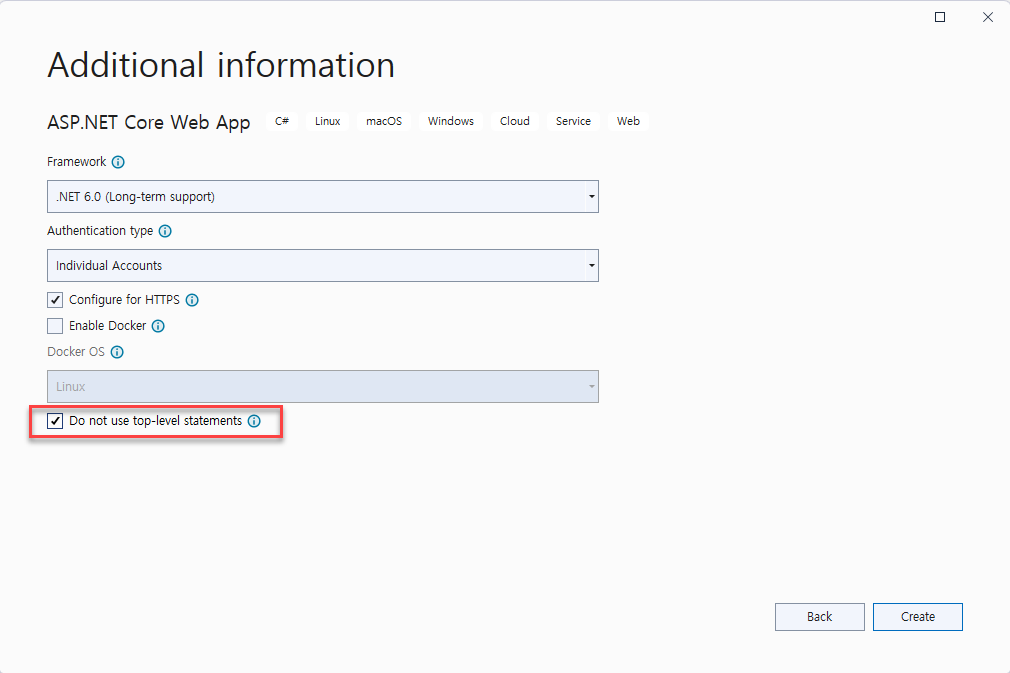This screenshot has width=1010, height=673.
Task: Click the Docker OS info icon
Action: tap(117, 352)
